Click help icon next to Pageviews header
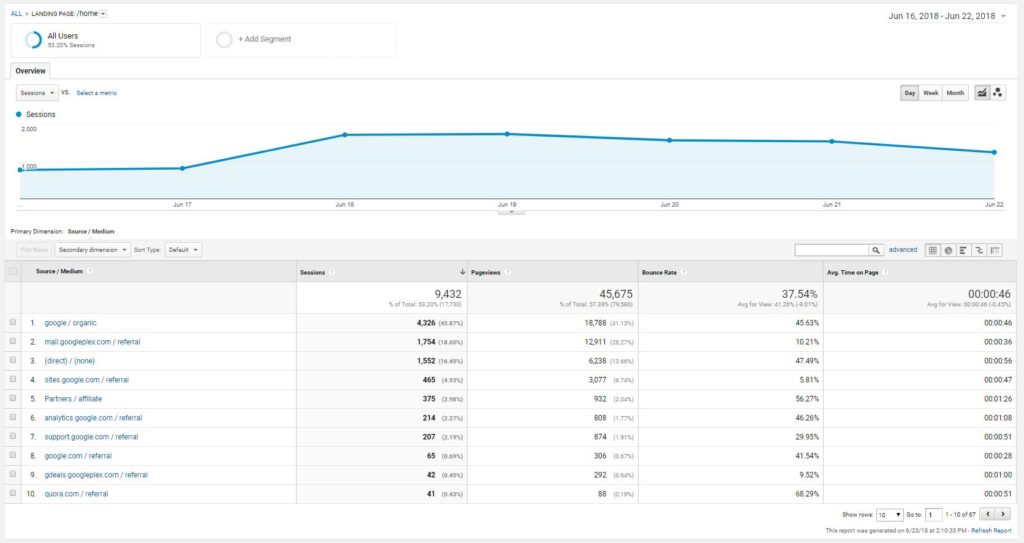This screenshot has width=1024, height=543. pyautogui.click(x=507, y=272)
